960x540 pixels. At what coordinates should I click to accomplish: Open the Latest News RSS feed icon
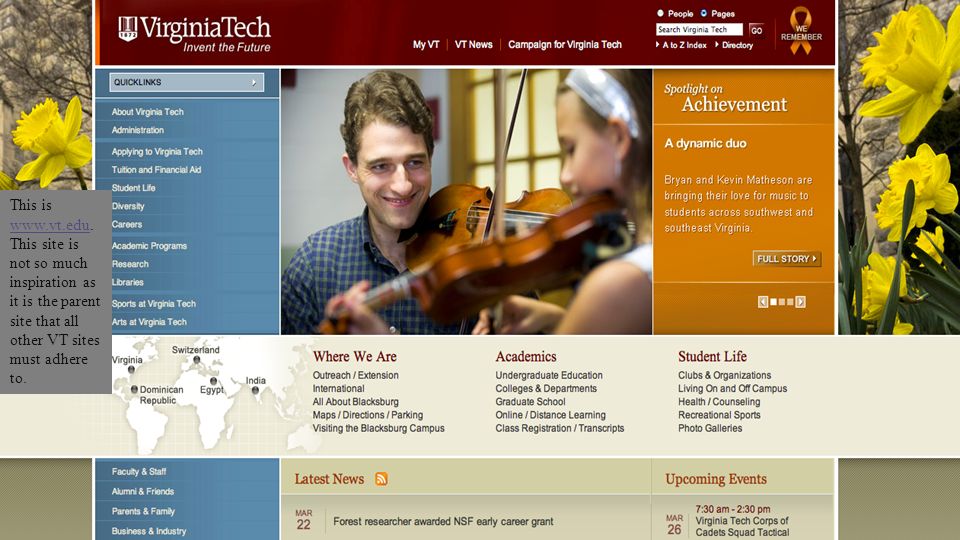(x=381, y=479)
